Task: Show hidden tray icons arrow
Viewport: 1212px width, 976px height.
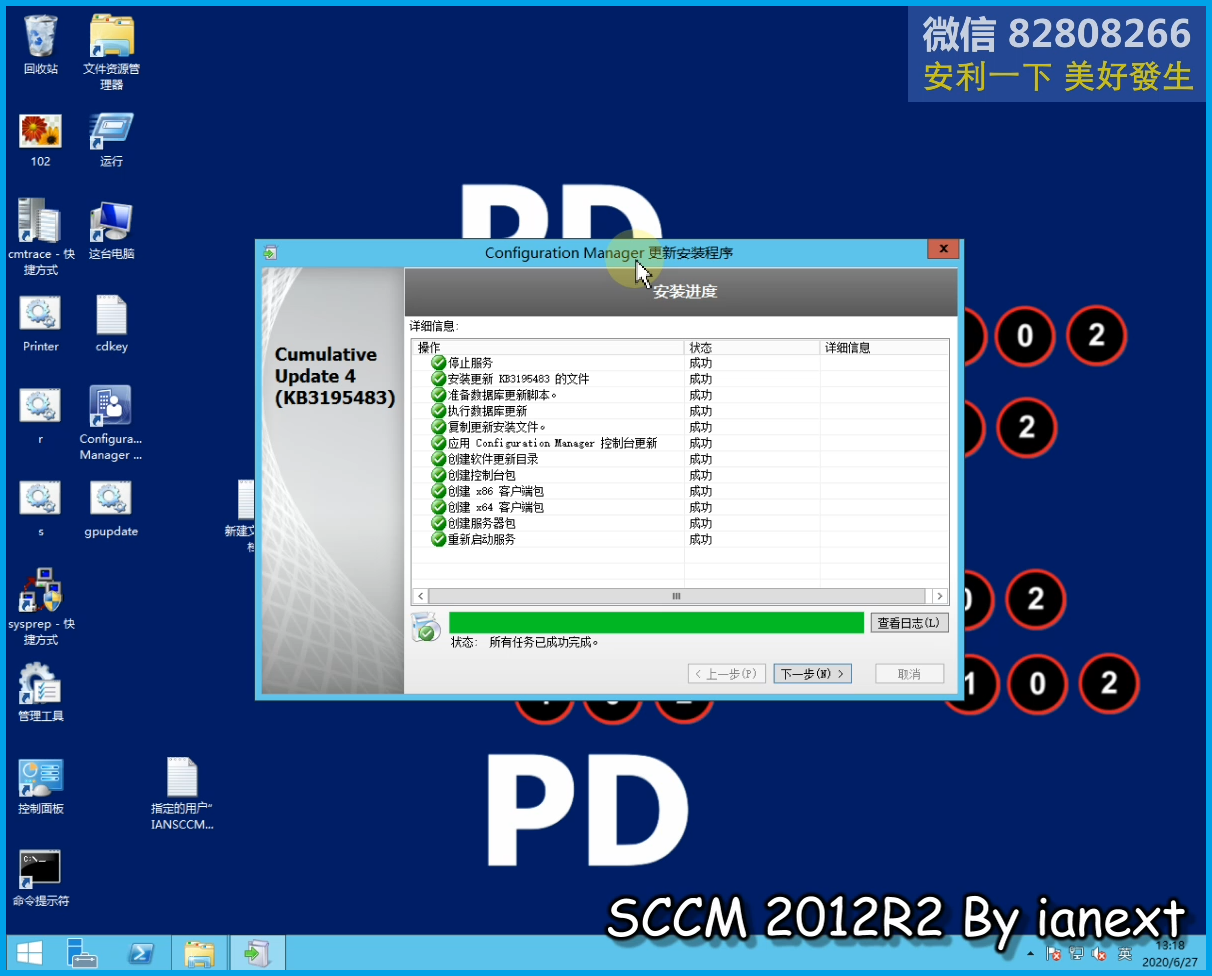Action: [x=1031, y=954]
